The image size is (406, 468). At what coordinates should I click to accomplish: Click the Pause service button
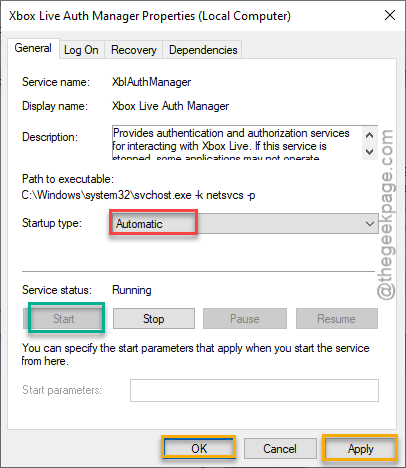[245, 319]
